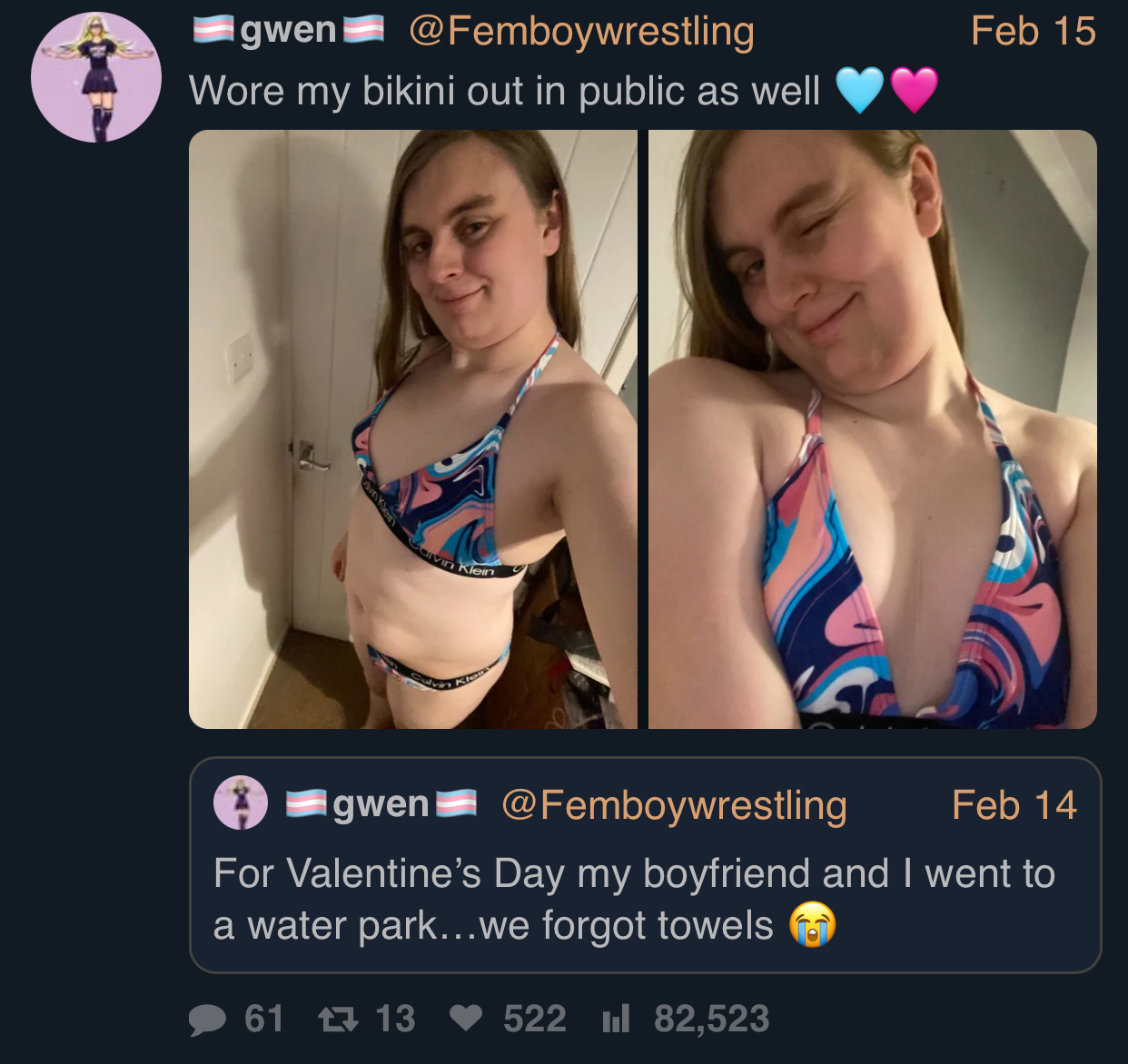1128x1064 pixels.
Task: Open the main tweet's profile avatar
Action: (x=96, y=77)
